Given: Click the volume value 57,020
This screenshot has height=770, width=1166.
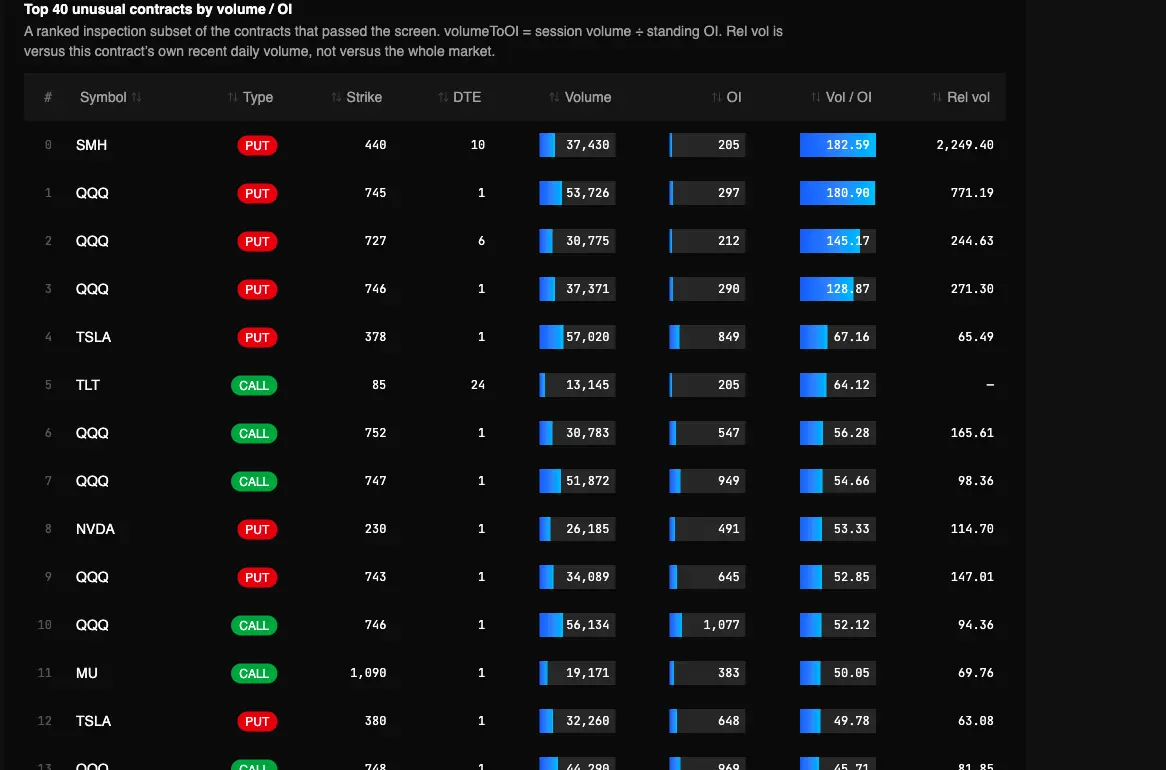Looking at the screenshot, I should pyautogui.click(x=587, y=337).
